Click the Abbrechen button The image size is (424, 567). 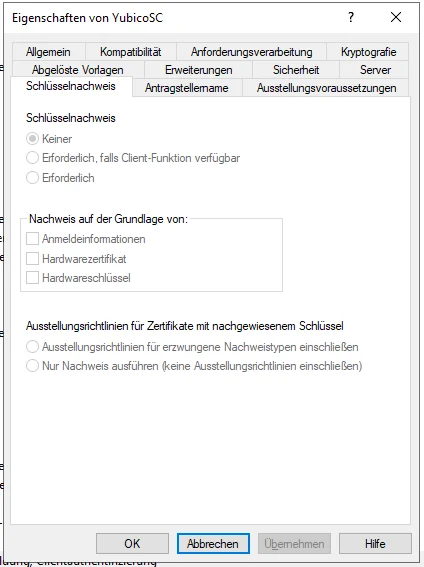point(213,543)
